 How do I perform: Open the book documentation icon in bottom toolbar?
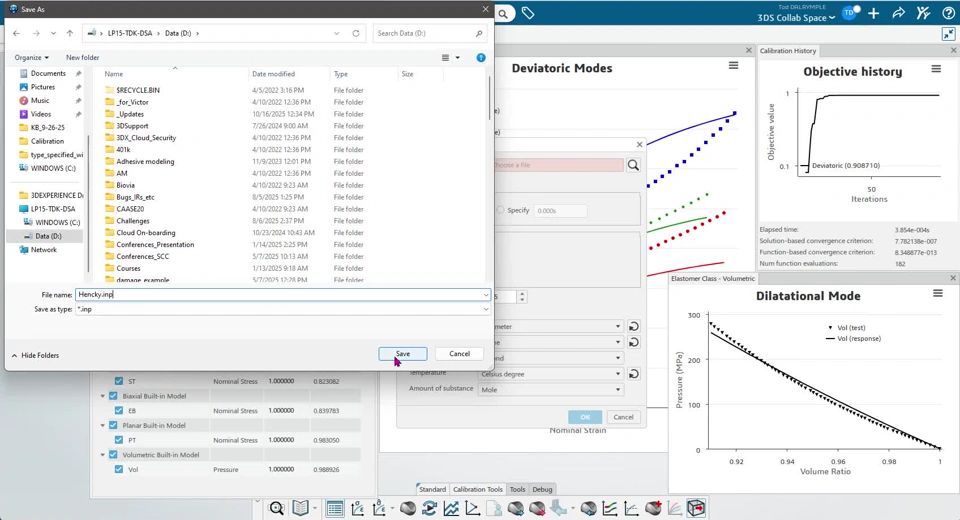(x=300, y=508)
